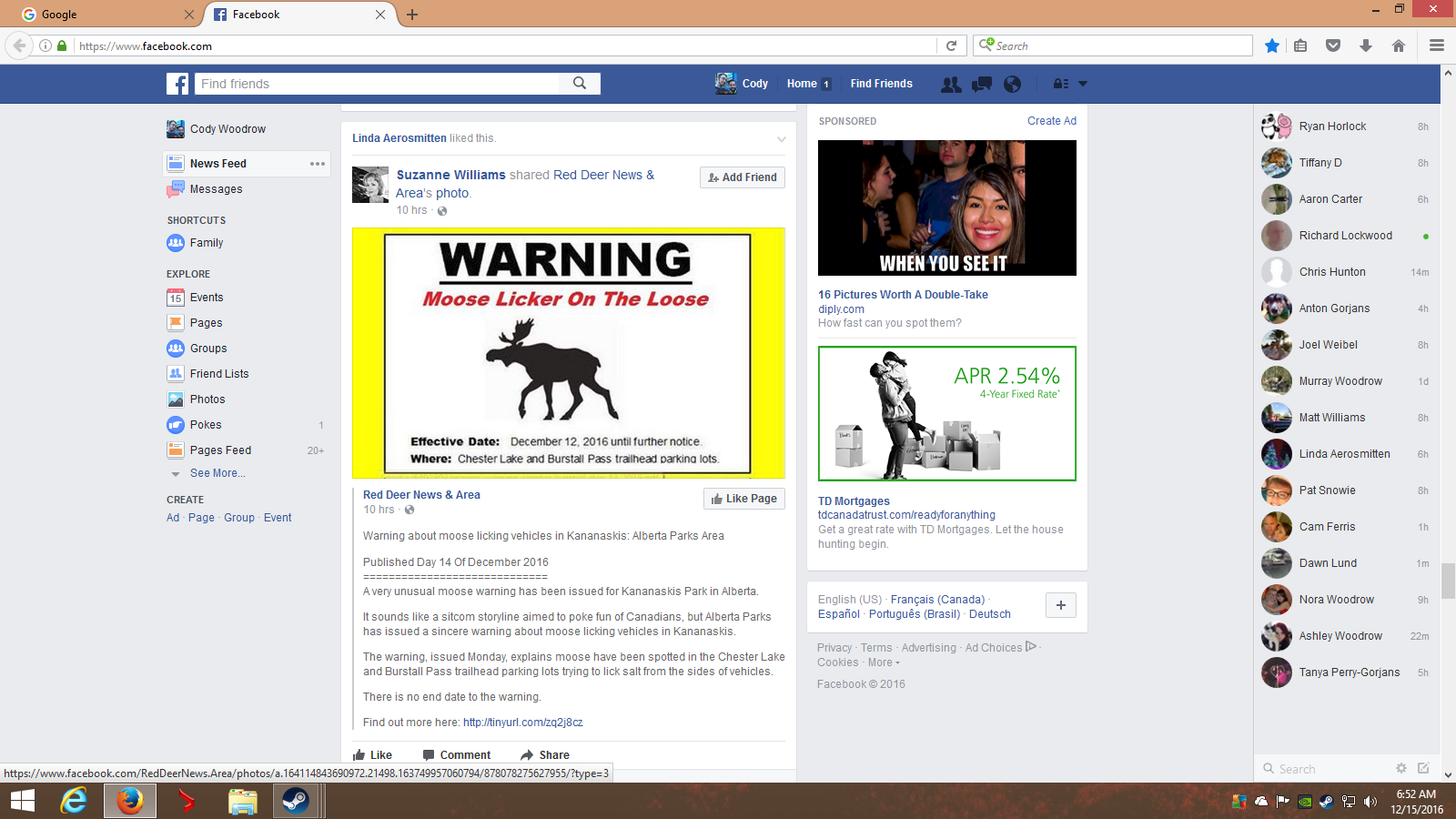Open the Firefox bookmarks list icon
Screen dimensions: 1456x819
click(x=1300, y=45)
